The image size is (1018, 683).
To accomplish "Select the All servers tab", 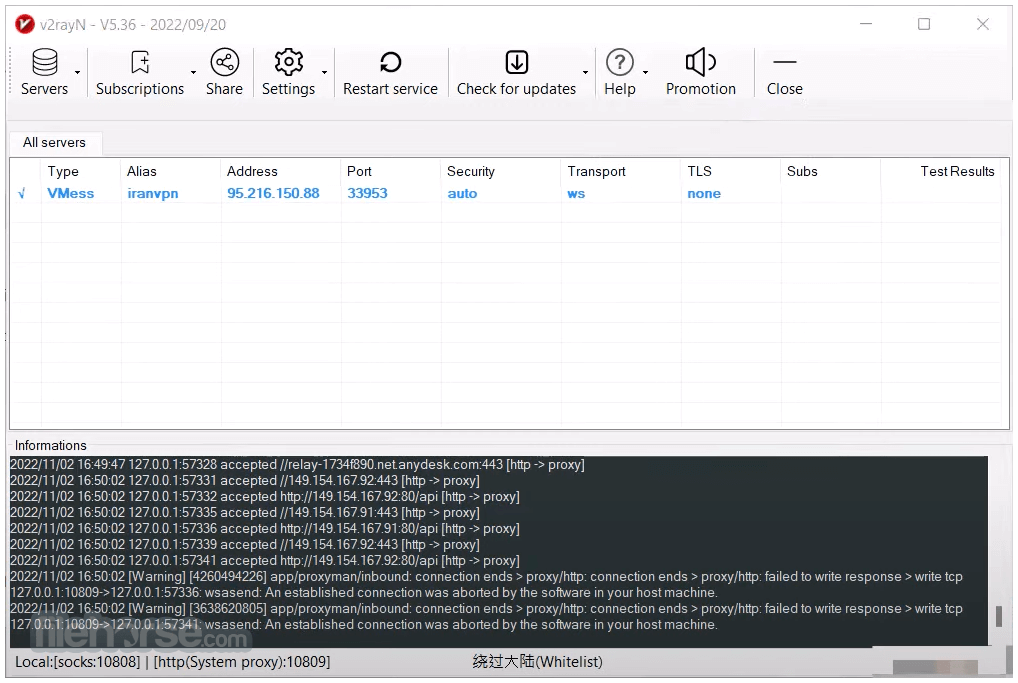I will 55,142.
